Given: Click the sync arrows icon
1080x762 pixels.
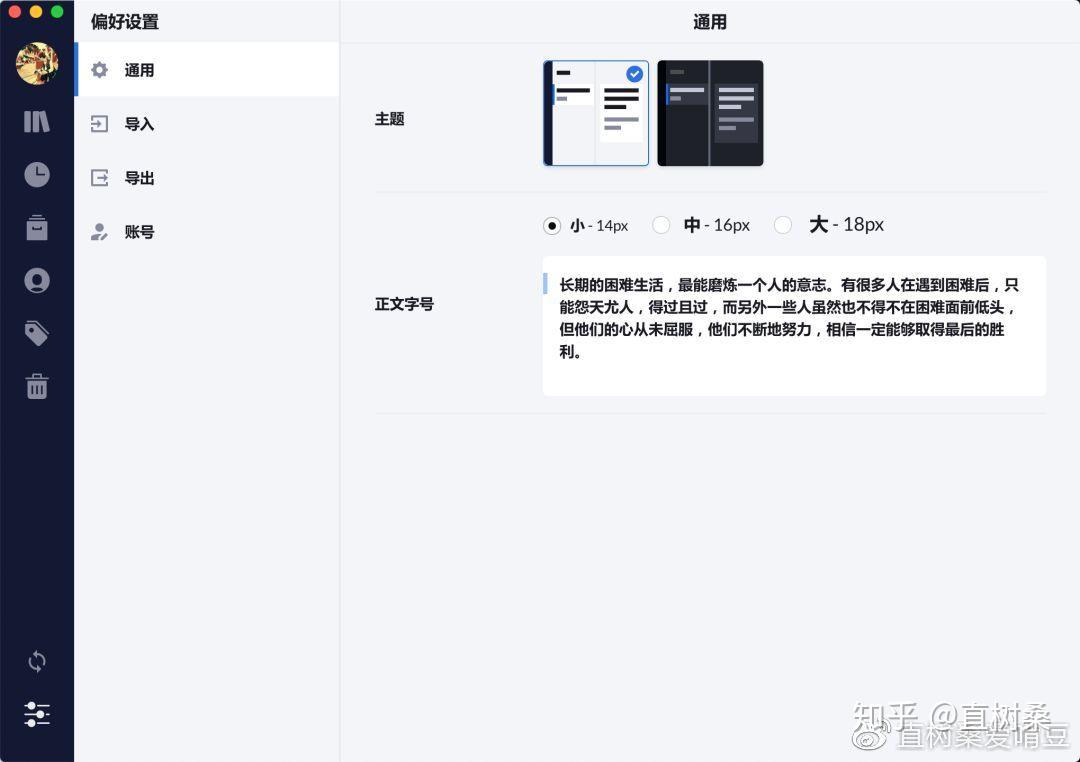Looking at the screenshot, I should coord(37,661).
